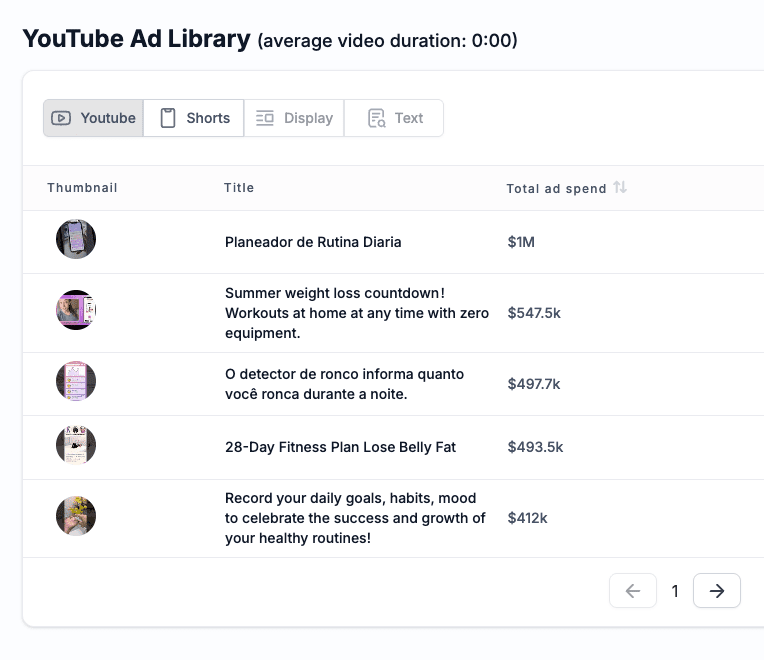Open the Planeador de Rutina Diaria title
764x660 pixels.
click(313, 242)
